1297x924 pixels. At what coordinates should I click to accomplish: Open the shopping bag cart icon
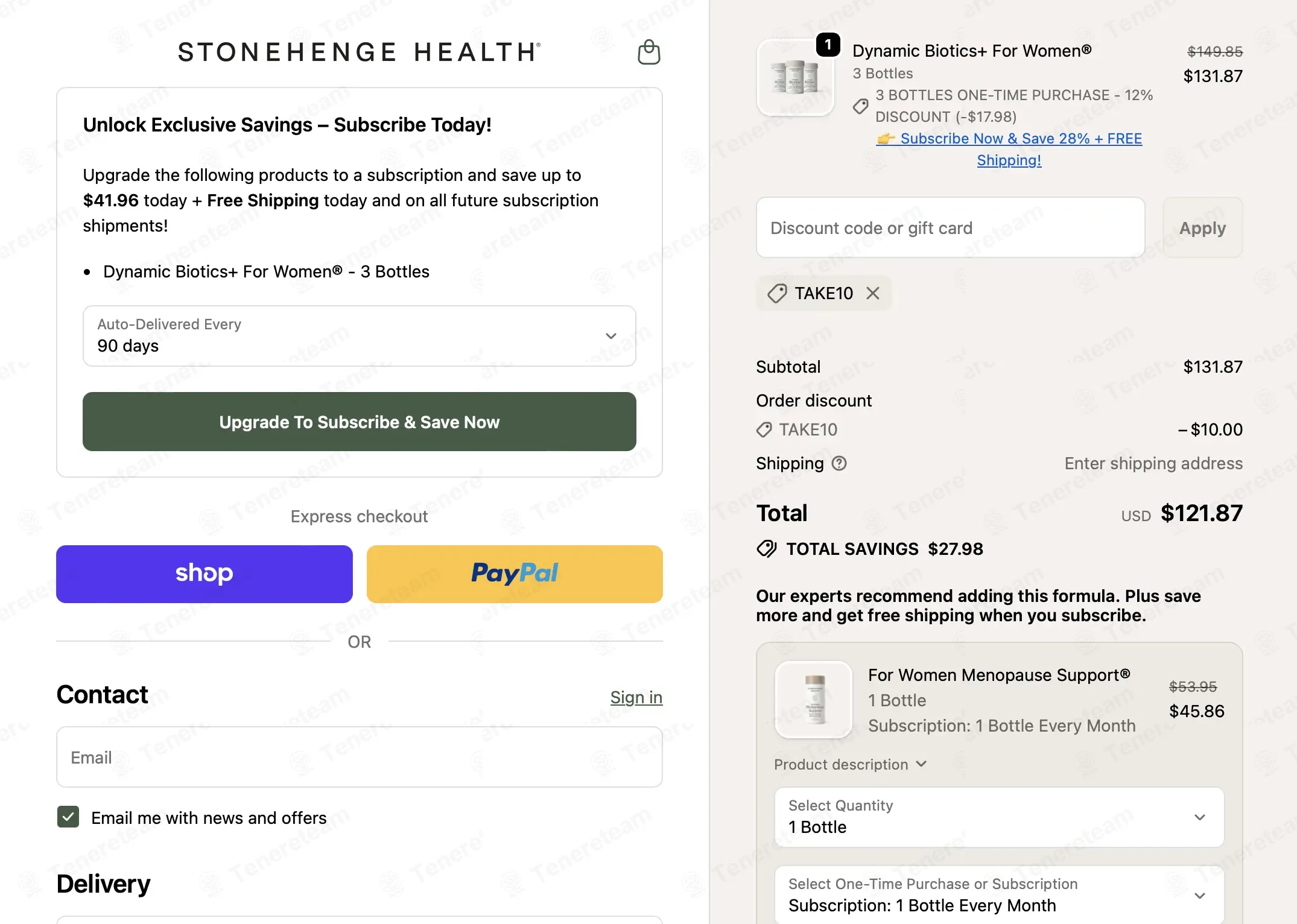tap(649, 52)
